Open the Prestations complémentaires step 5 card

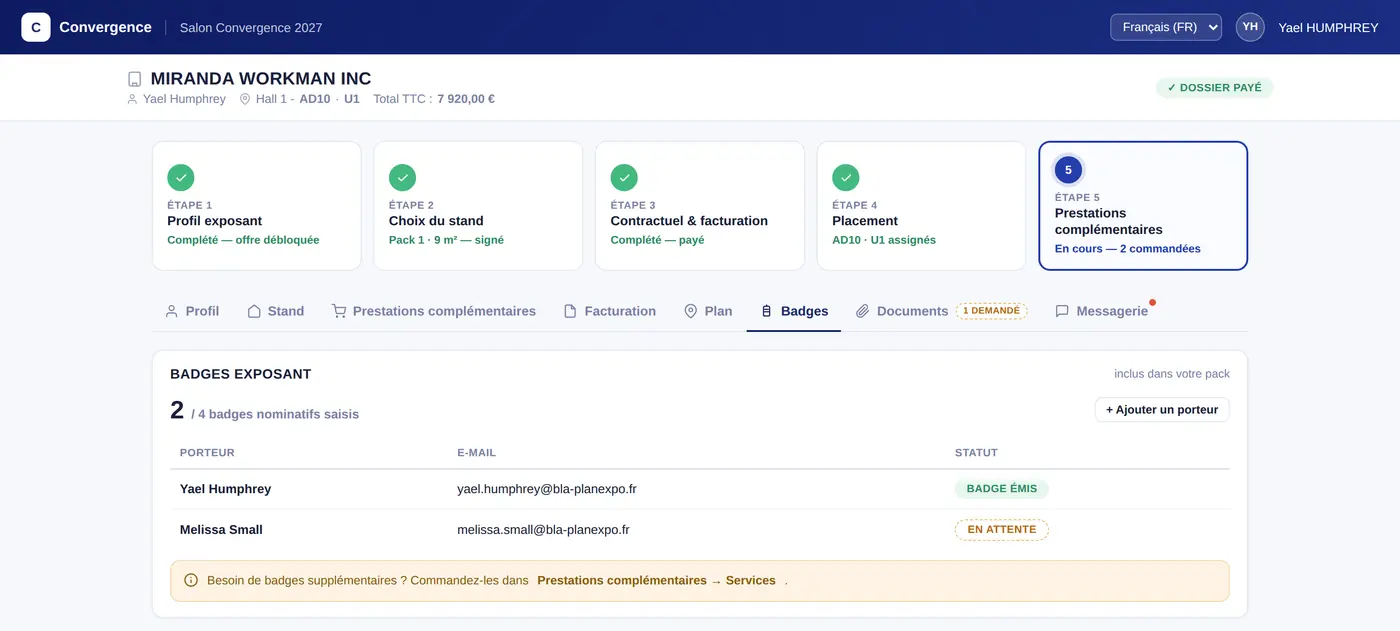[x=1143, y=206]
